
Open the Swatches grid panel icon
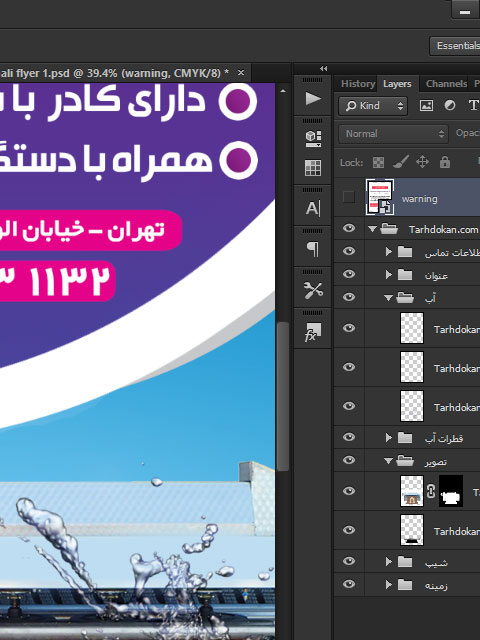[313, 168]
